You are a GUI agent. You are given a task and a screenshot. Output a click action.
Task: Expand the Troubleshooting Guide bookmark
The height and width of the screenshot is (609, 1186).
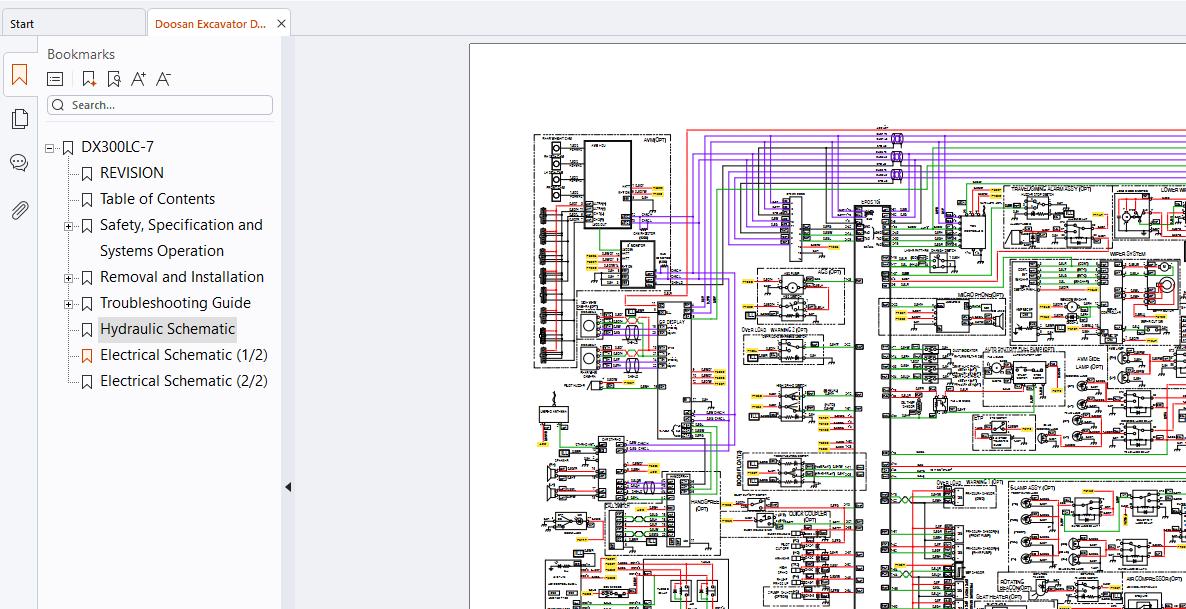click(x=69, y=304)
